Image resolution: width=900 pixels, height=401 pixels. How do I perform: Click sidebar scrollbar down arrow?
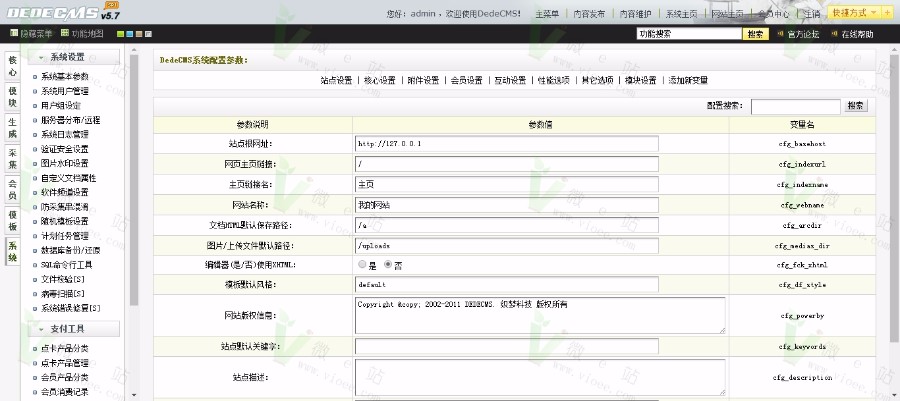coord(134,395)
